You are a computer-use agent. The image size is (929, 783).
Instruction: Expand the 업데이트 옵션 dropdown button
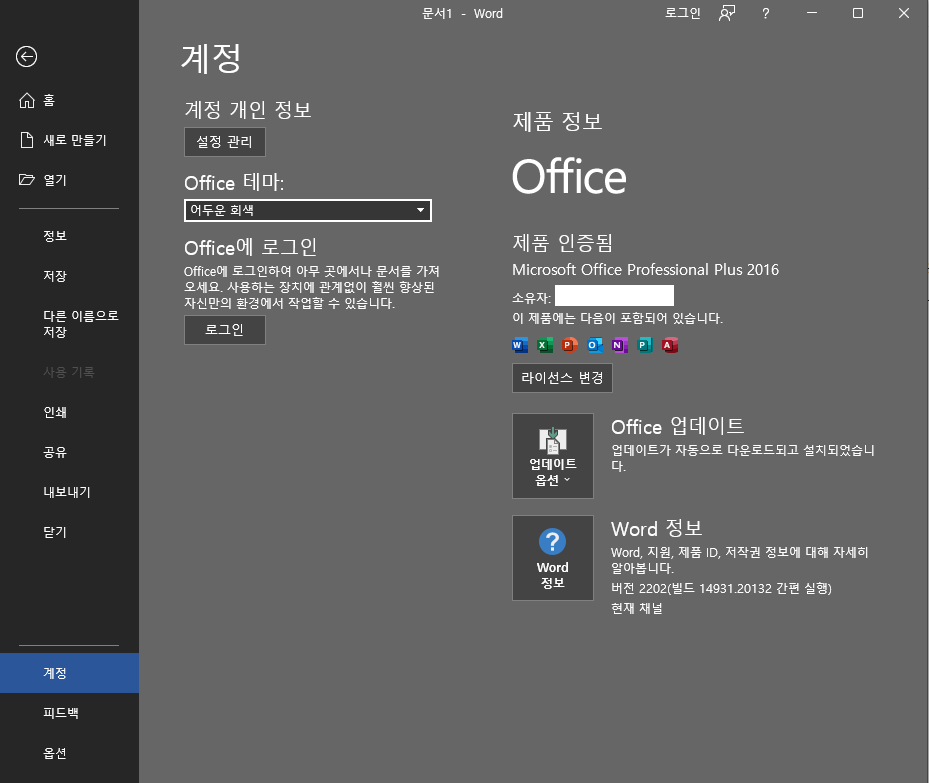[553, 456]
